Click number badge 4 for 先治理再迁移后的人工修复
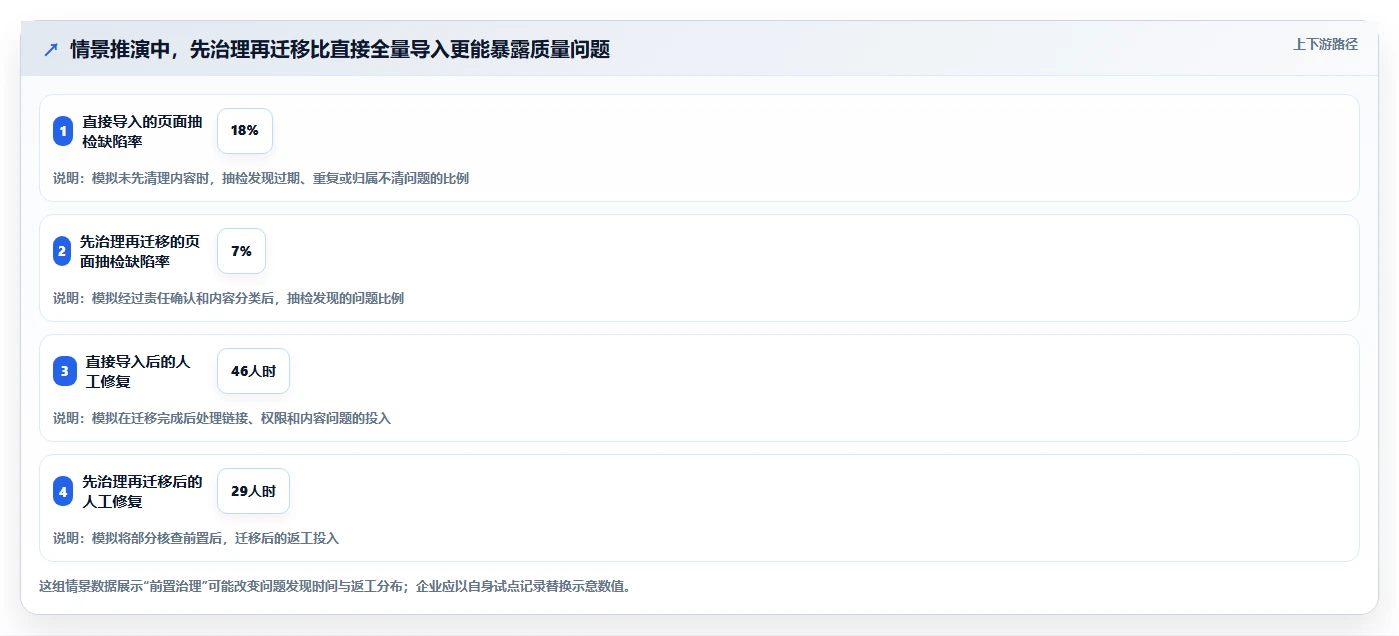The image size is (1399, 636). point(63,491)
